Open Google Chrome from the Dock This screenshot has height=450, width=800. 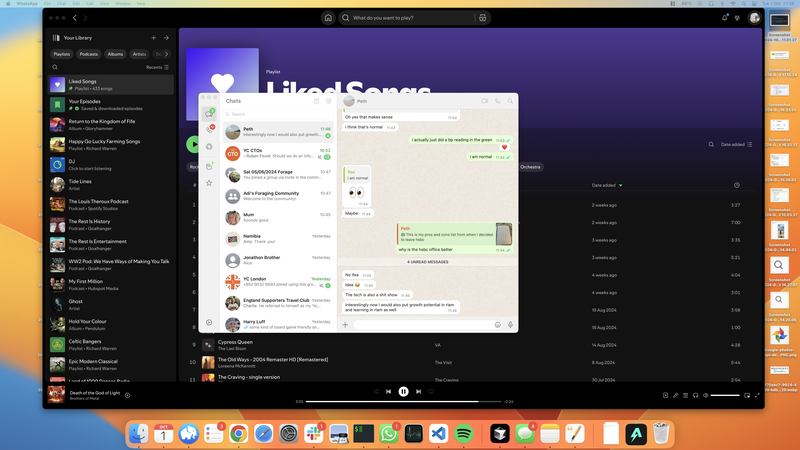[238, 434]
